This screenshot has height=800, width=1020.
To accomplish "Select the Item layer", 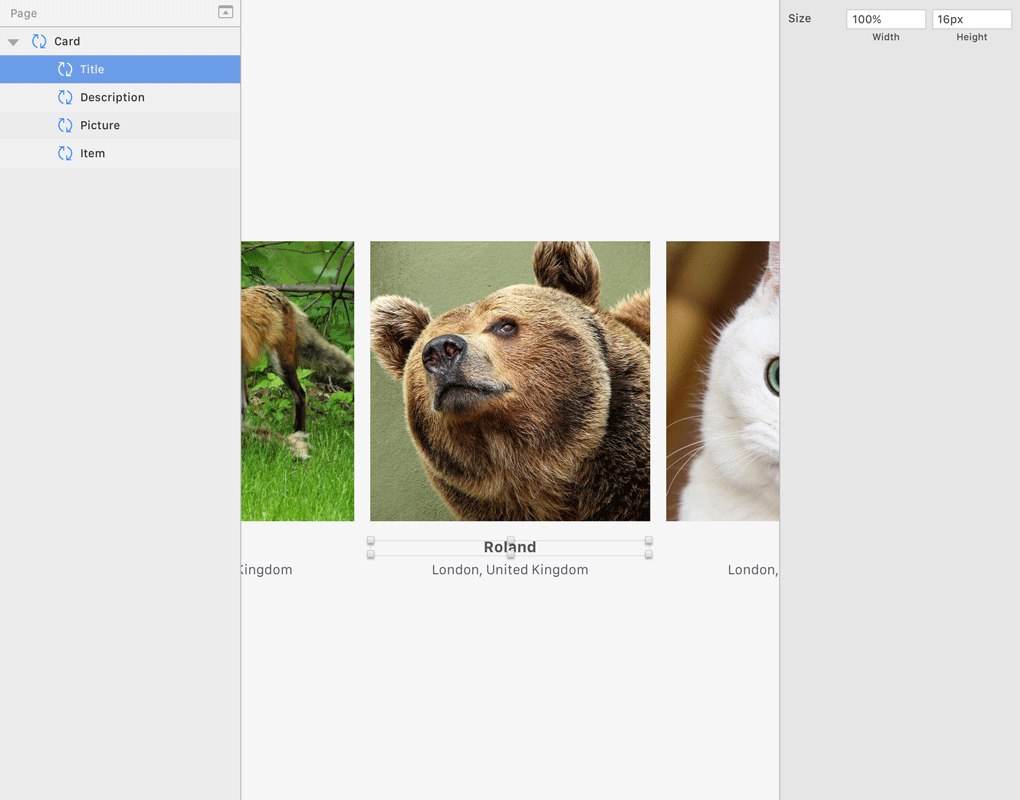I will (92, 153).
